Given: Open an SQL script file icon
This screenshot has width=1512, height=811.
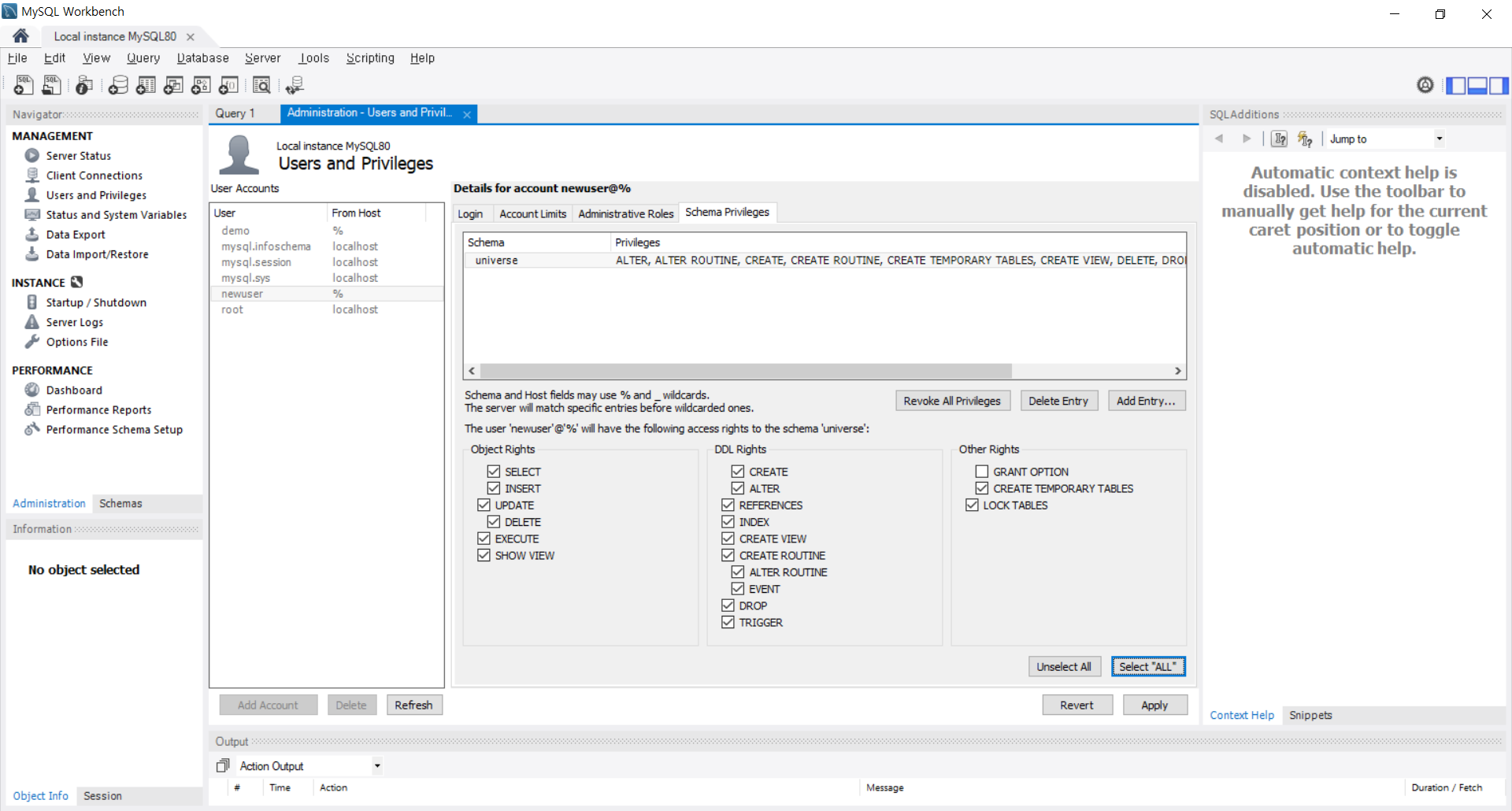Looking at the screenshot, I should click(x=52, y=85).
